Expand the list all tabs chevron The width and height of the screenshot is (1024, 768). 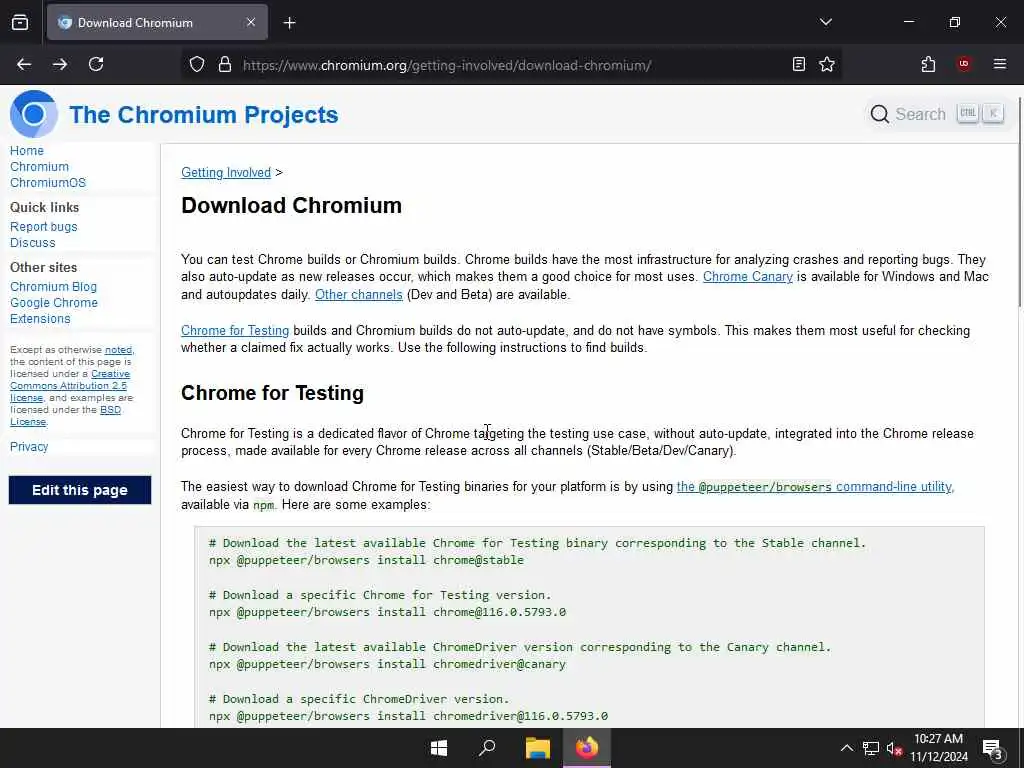[825, 22]
